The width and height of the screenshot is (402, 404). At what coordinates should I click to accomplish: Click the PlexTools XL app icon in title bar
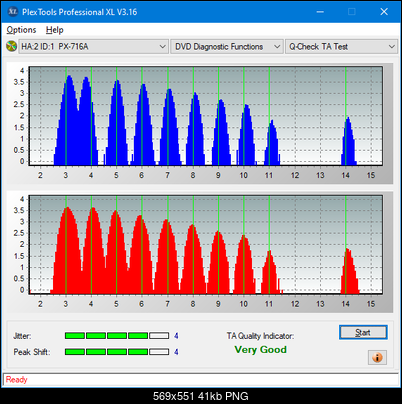click(12, 12)
